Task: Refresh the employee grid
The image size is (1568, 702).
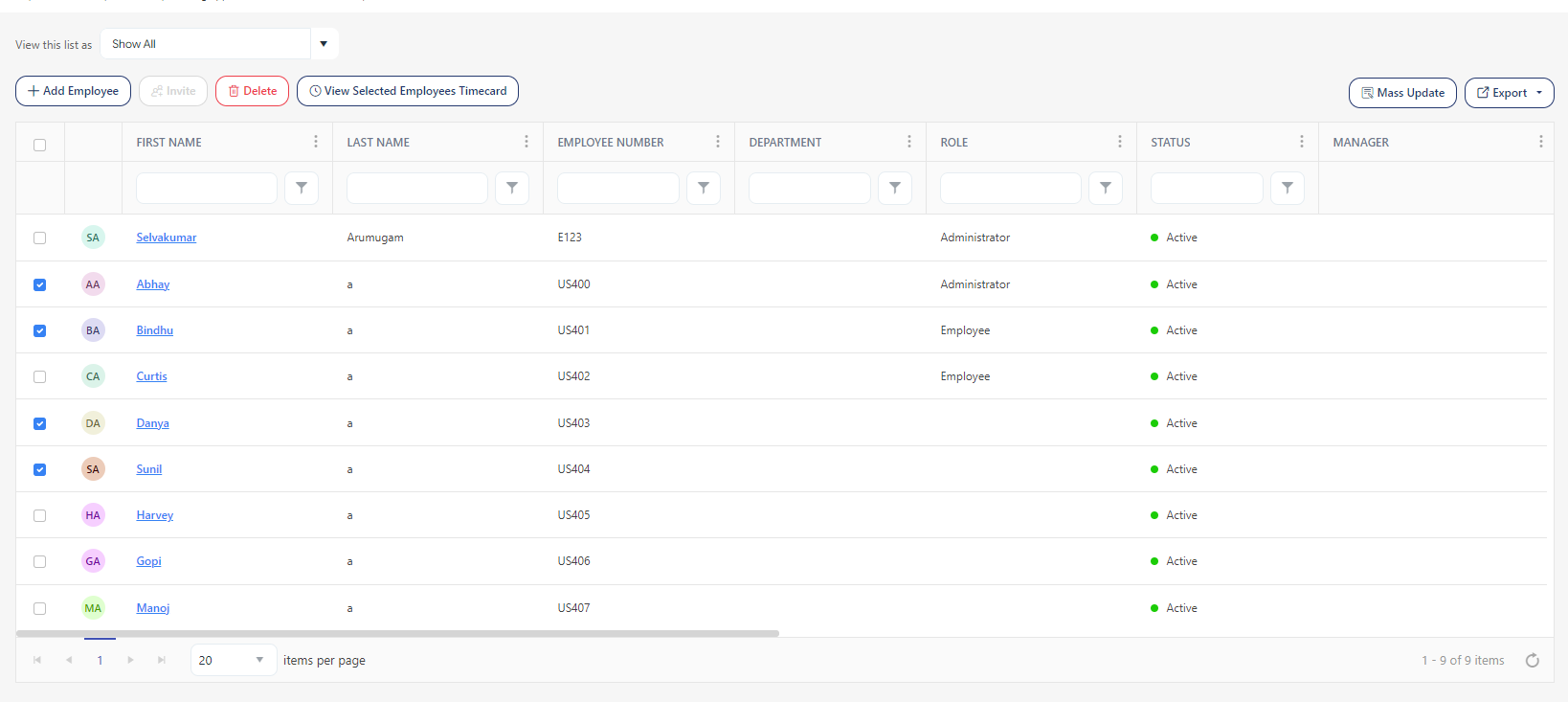Action: 1533,661
